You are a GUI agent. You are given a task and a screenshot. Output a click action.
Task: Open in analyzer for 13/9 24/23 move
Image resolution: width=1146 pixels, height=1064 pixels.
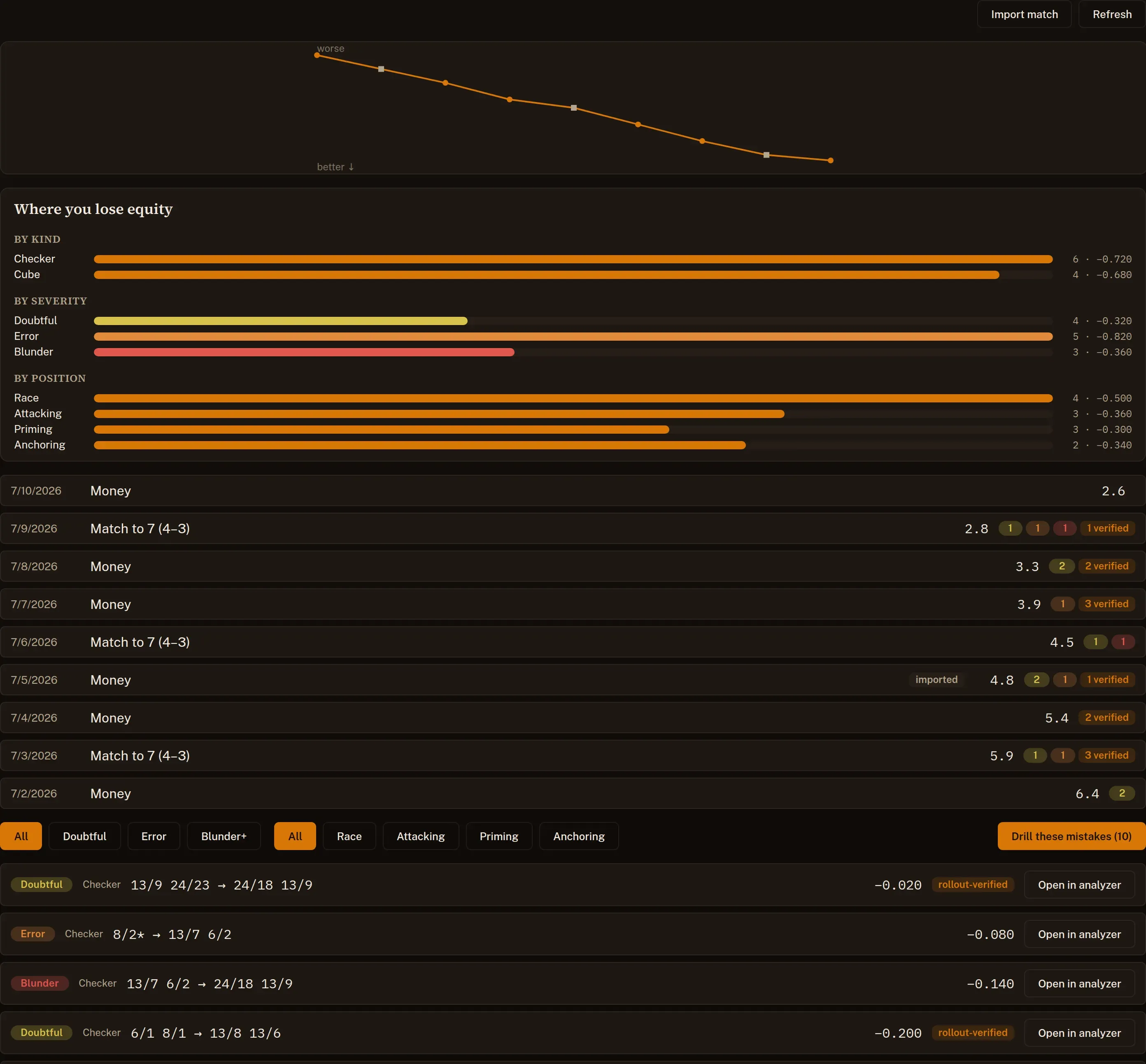[1079, 885]
